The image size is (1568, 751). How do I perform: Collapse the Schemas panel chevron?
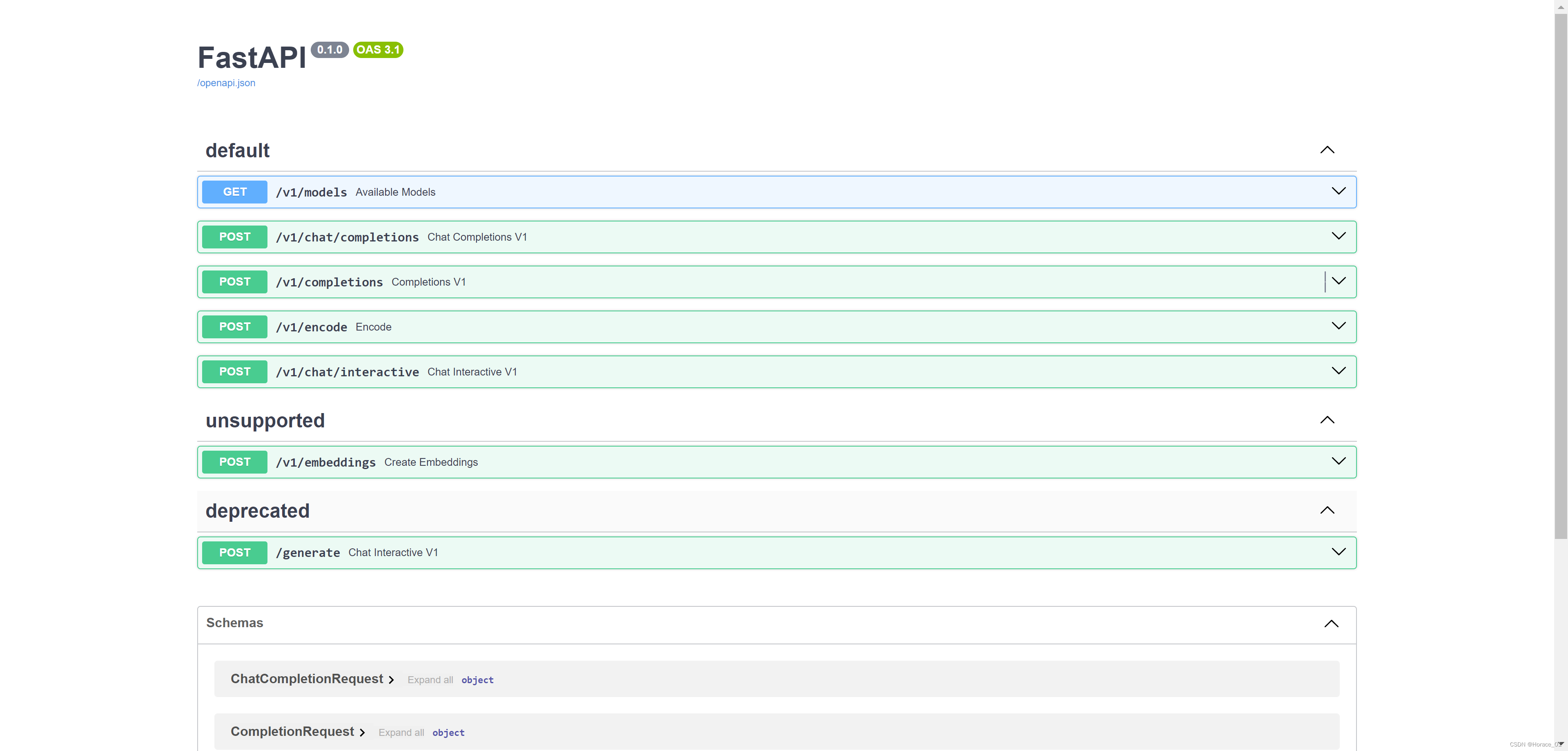(x=1331, y=623)
